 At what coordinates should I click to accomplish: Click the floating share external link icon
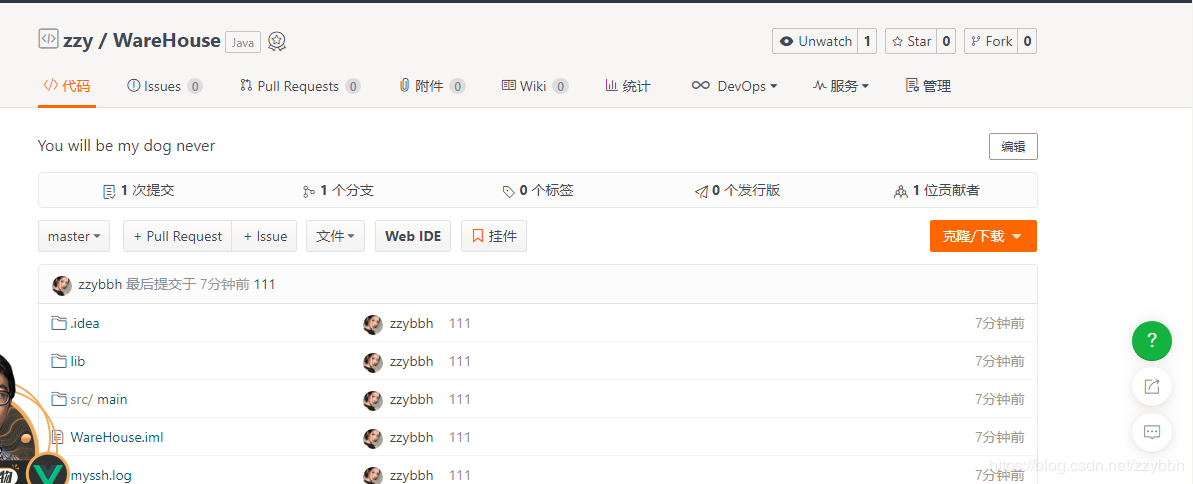1152,387
